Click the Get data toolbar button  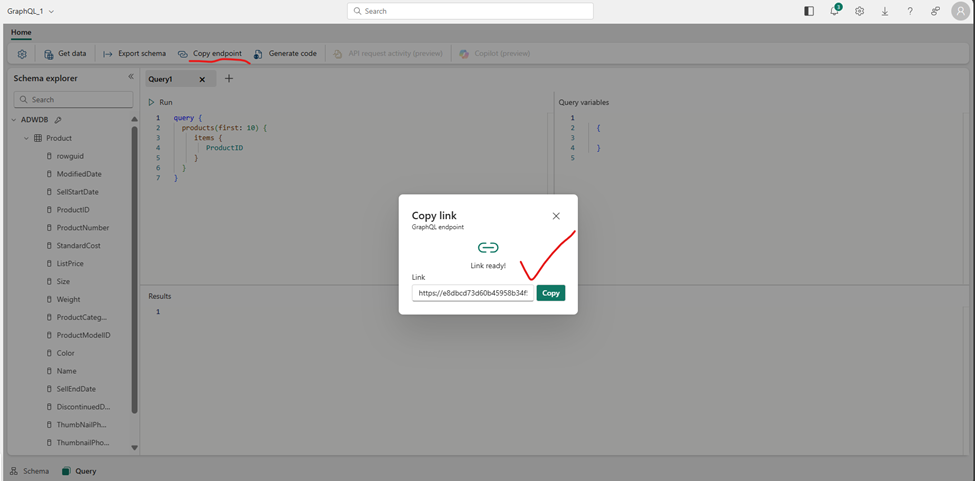tap(64, 54)
